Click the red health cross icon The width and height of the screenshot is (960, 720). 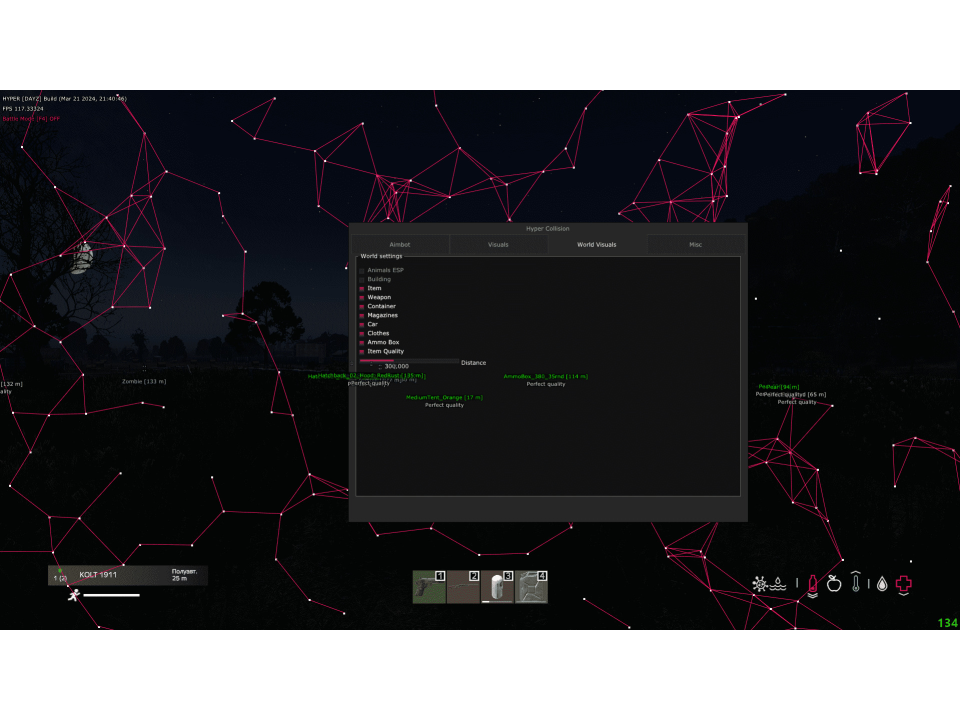point(904,585)
